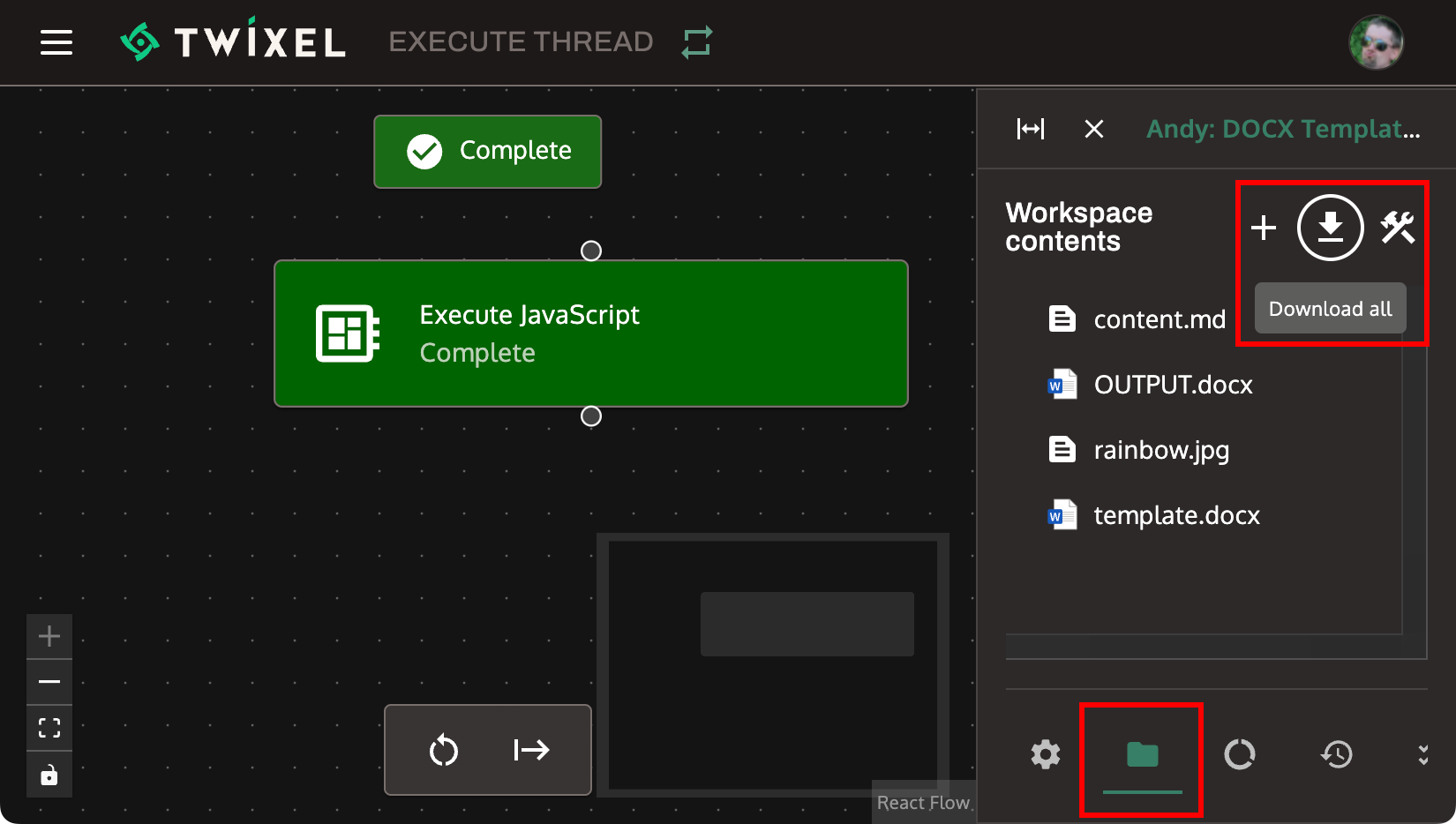This screenshot has width=1456, height=824.
Task: Expand more options with the double chevron
Action: pos(1422,754)
